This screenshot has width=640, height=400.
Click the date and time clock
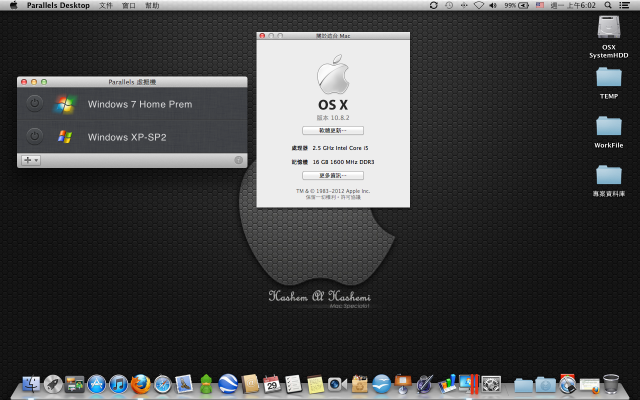573,5
